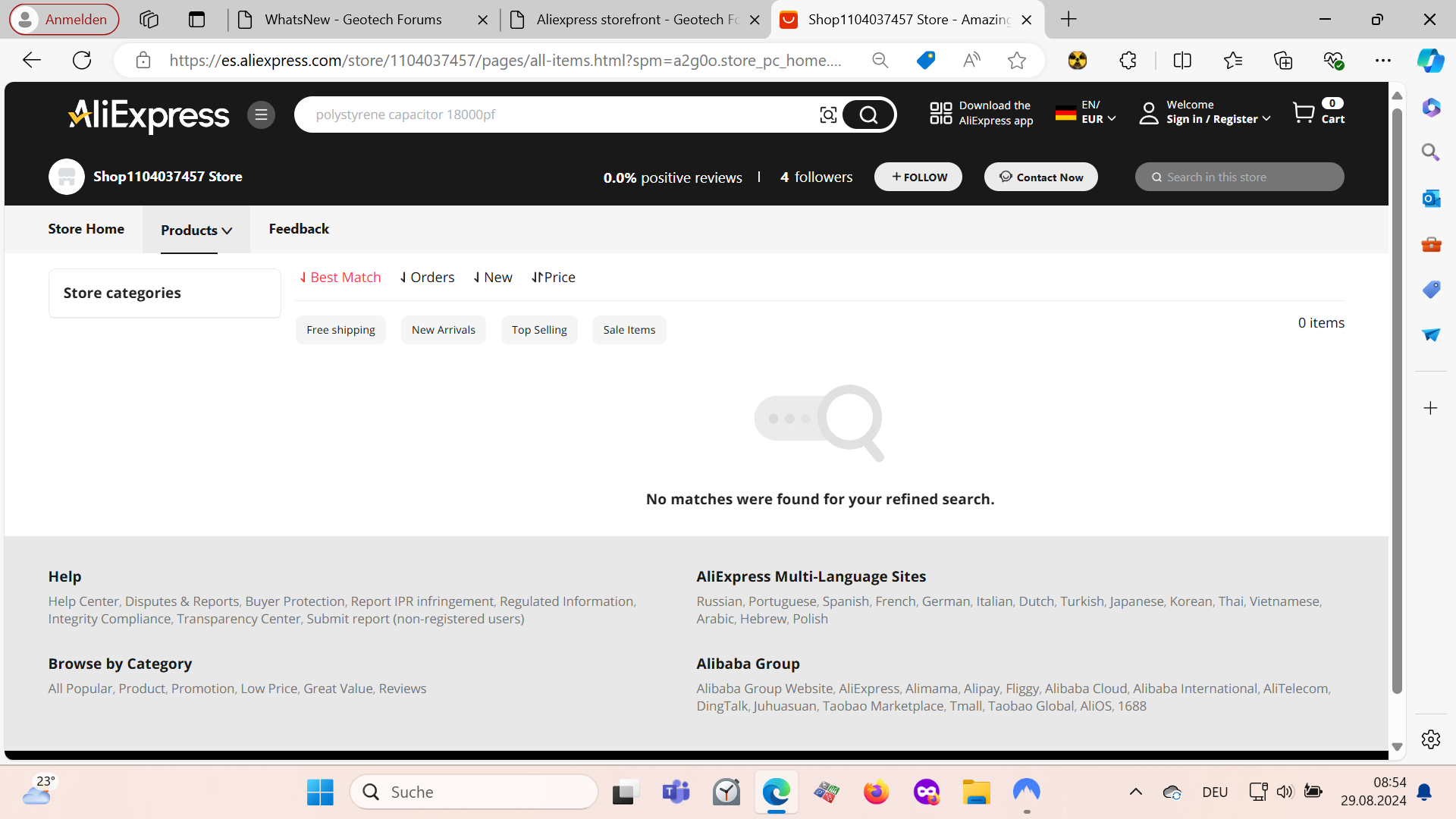Toggle split screen icon
1456x819 pixels.
1182,60
